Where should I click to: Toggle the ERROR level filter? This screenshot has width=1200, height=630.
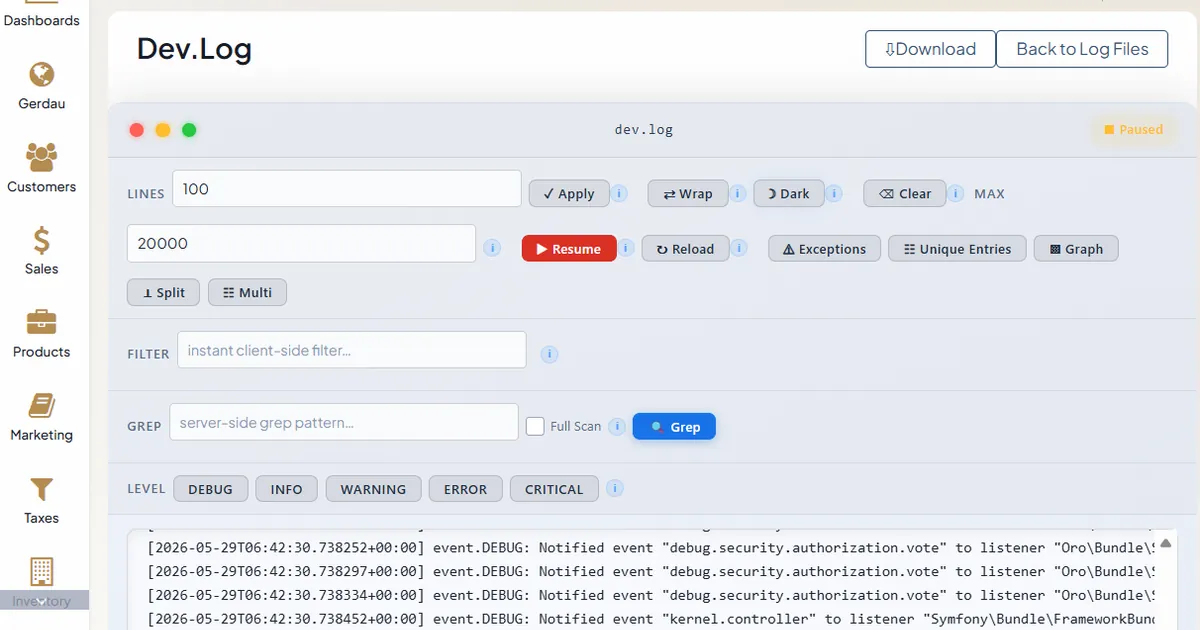(x=465, y=489)
